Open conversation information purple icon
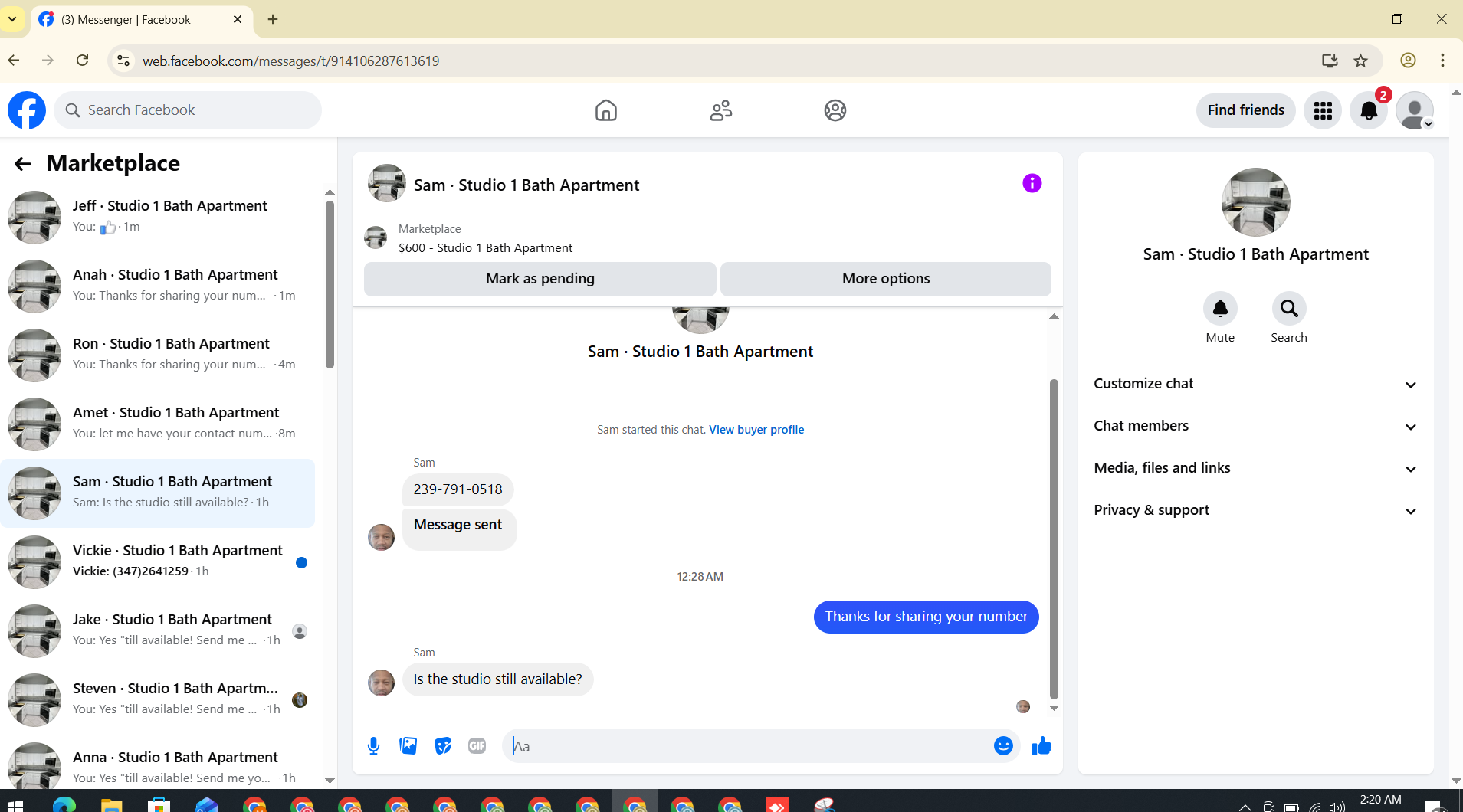 [x=1032, y=183]
